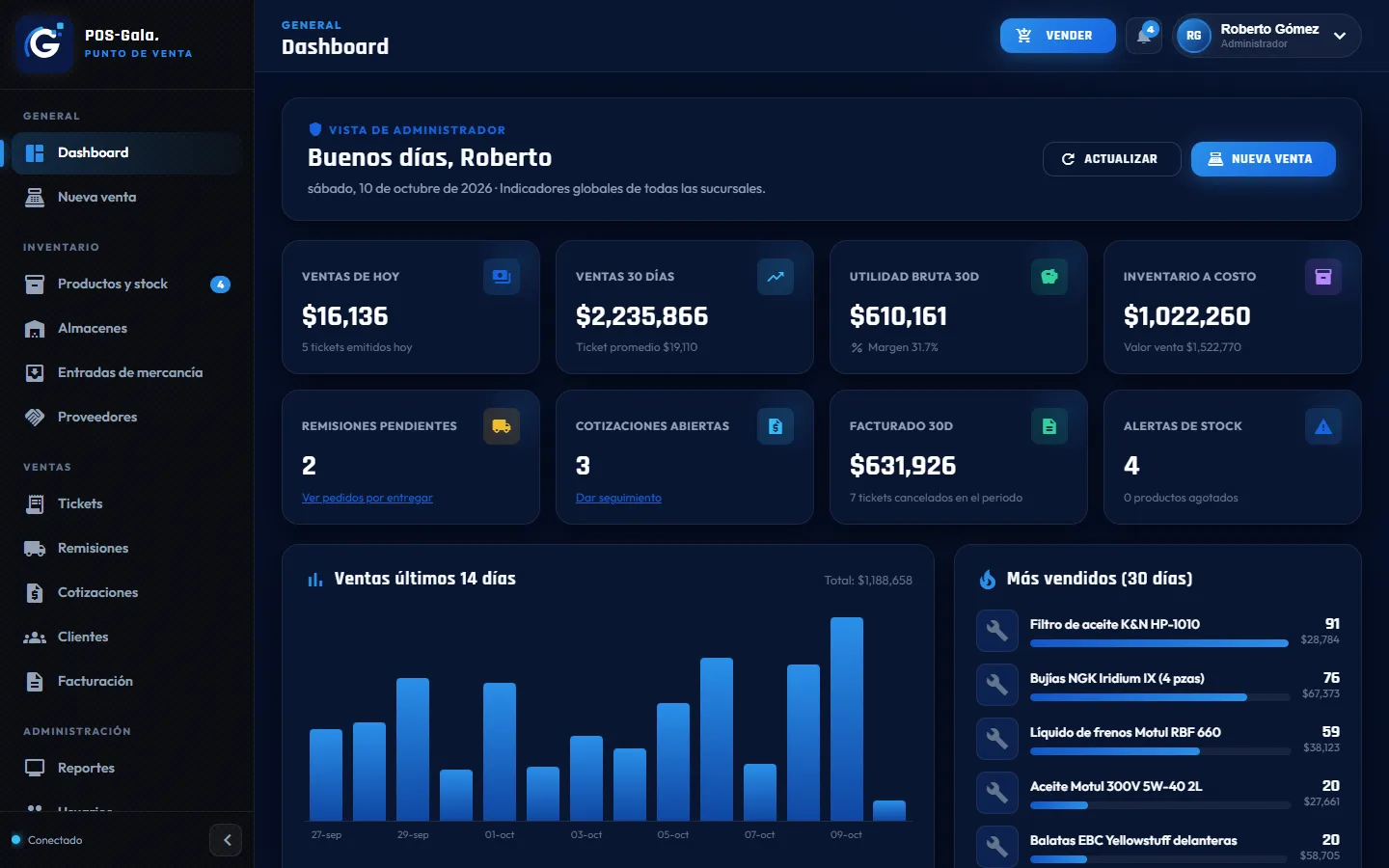Click the admin shield icon
The image size is (1389, 868).
[x=314, y=129]
